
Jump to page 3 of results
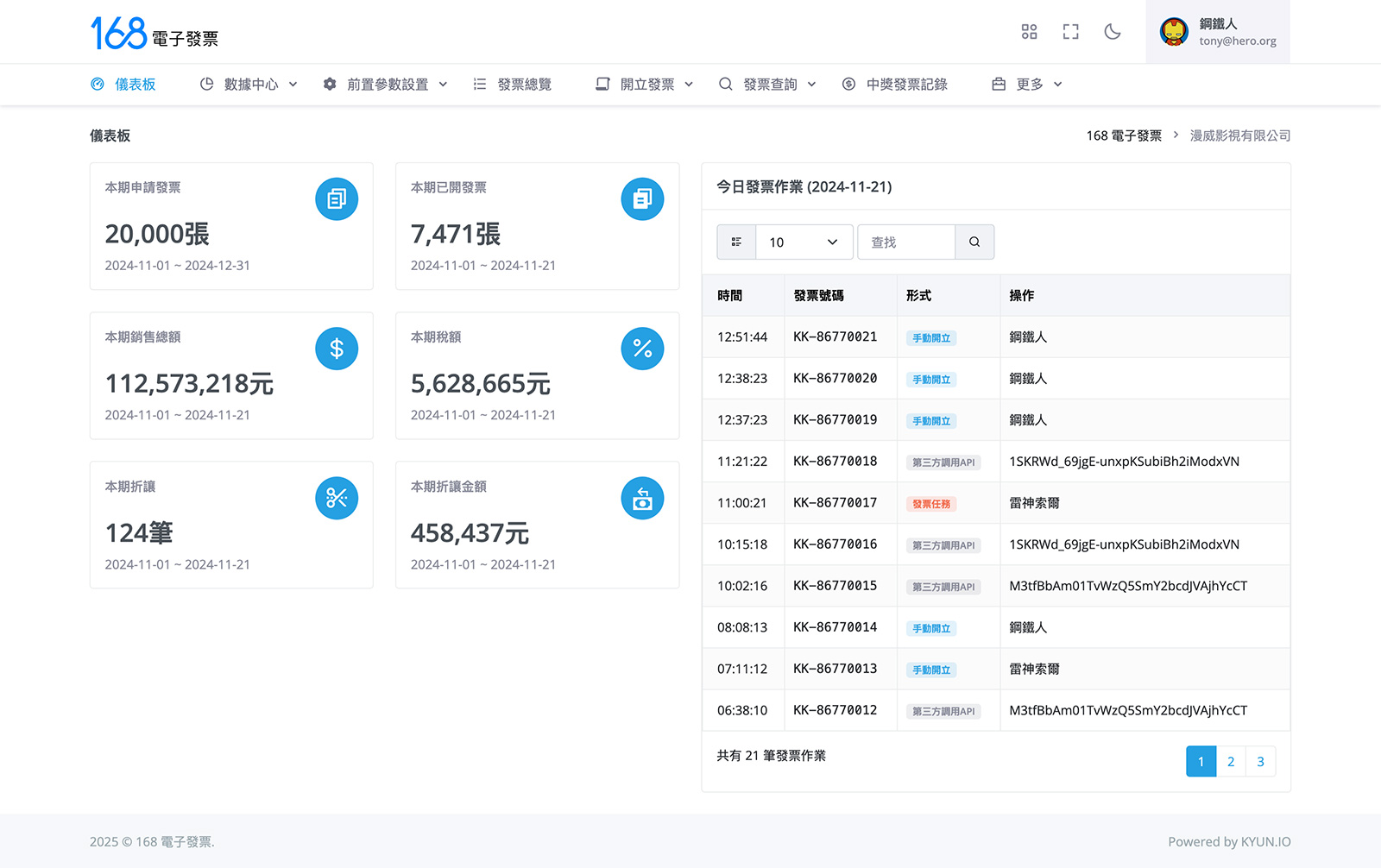[x=1260, y=762]
